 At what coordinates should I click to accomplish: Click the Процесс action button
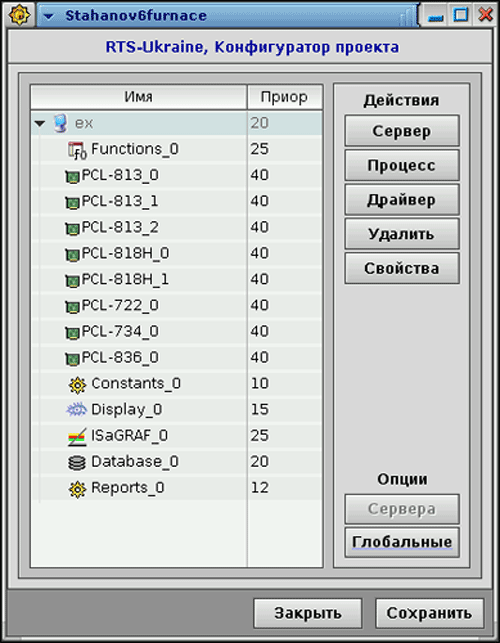coord(402,165)
